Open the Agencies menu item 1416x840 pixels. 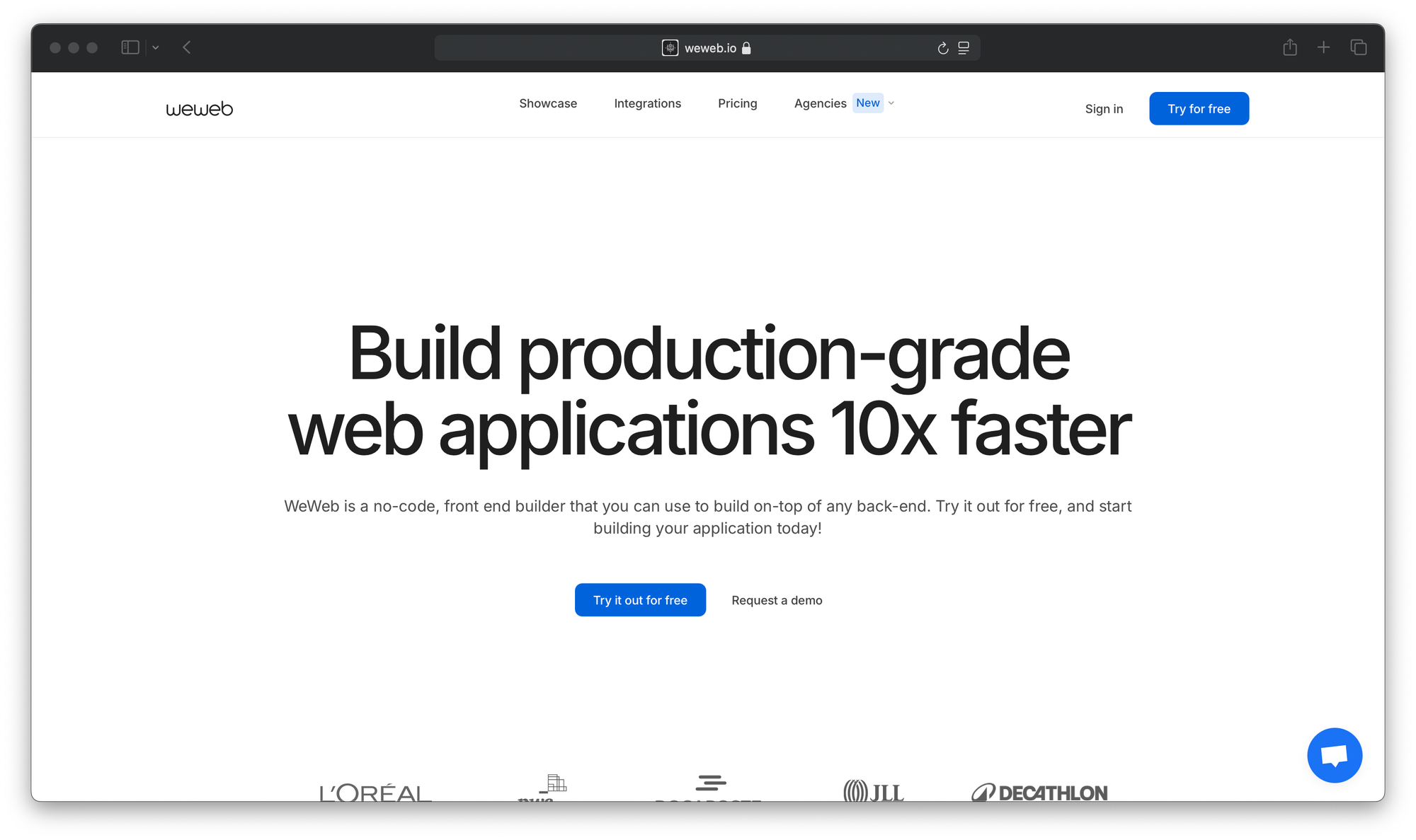point(820,103)
